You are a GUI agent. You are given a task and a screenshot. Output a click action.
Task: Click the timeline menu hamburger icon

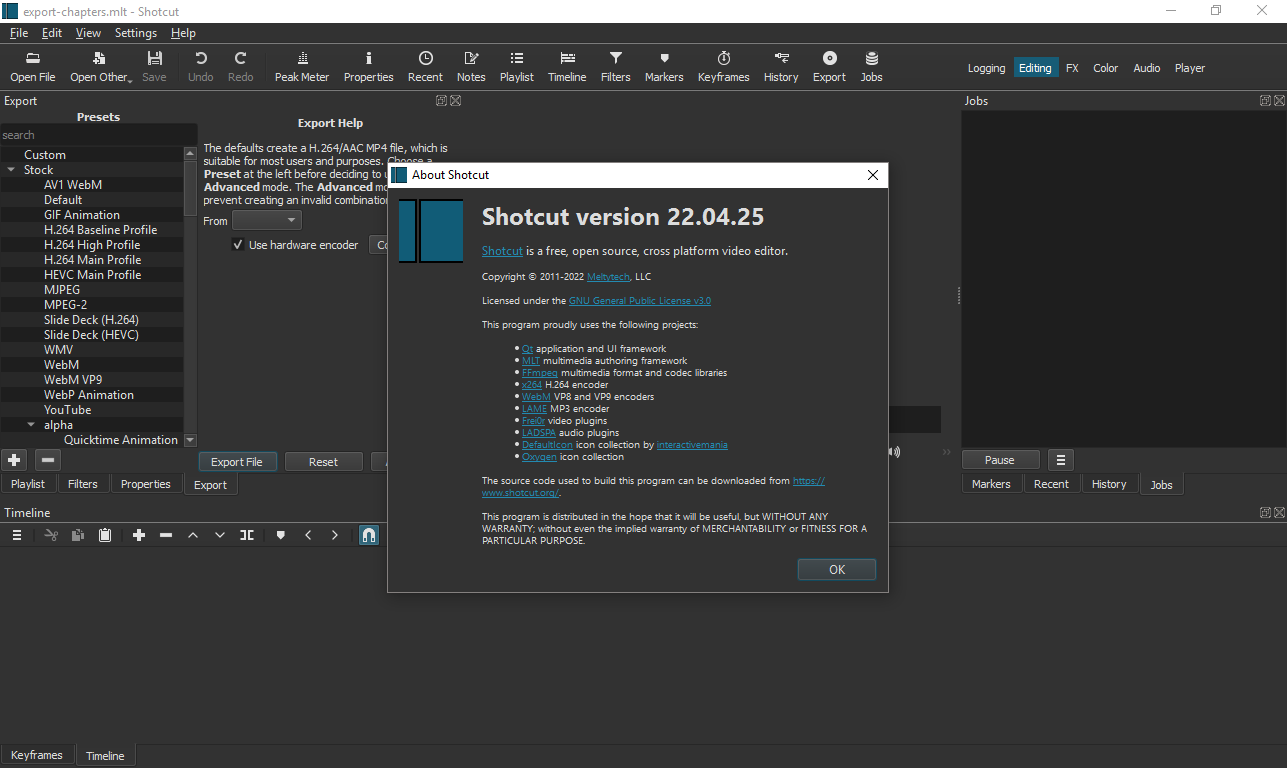(17, 535)
